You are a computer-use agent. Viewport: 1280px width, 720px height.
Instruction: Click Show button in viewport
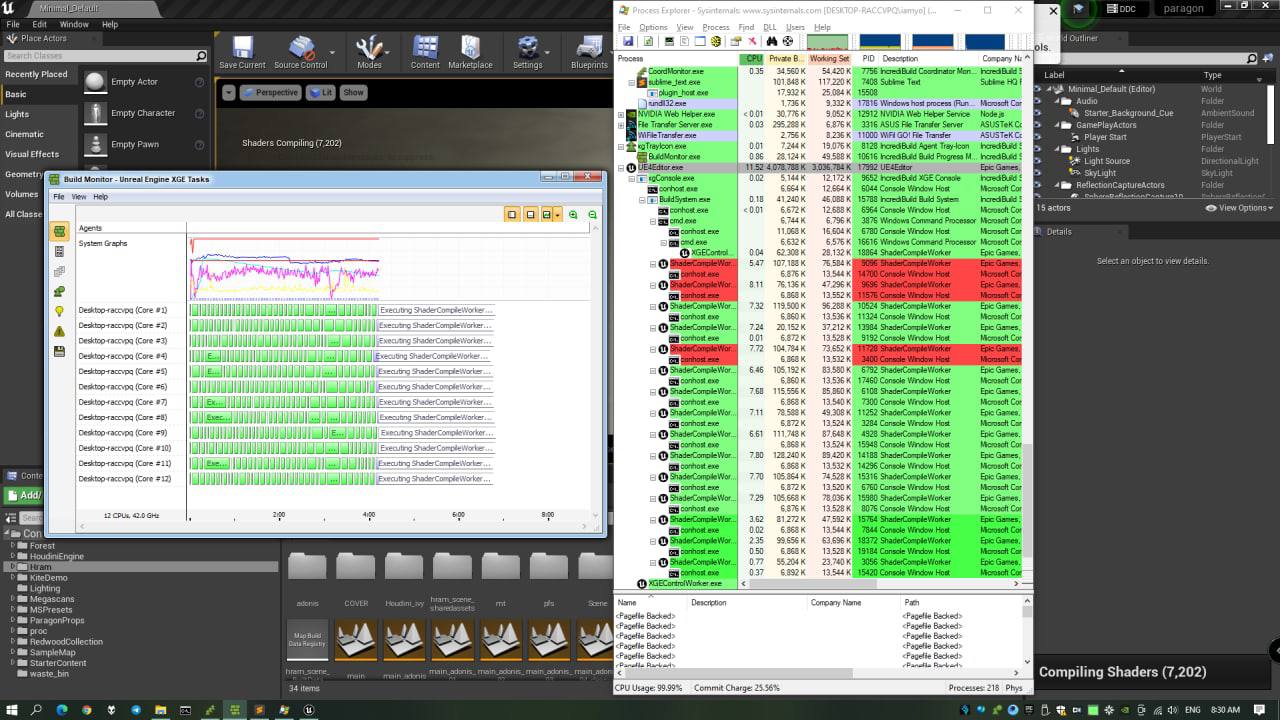[x=354, y=92]
